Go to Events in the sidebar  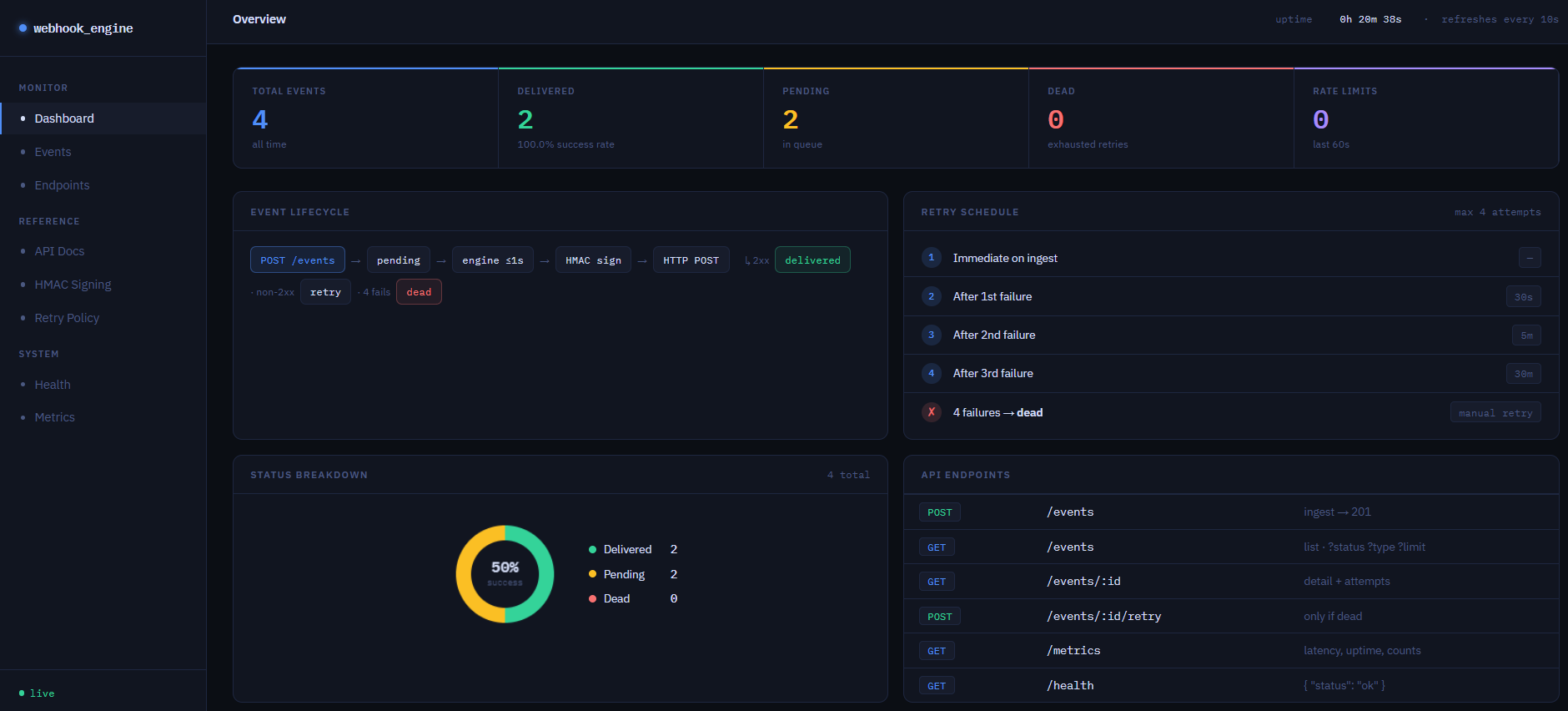point(103,152)
